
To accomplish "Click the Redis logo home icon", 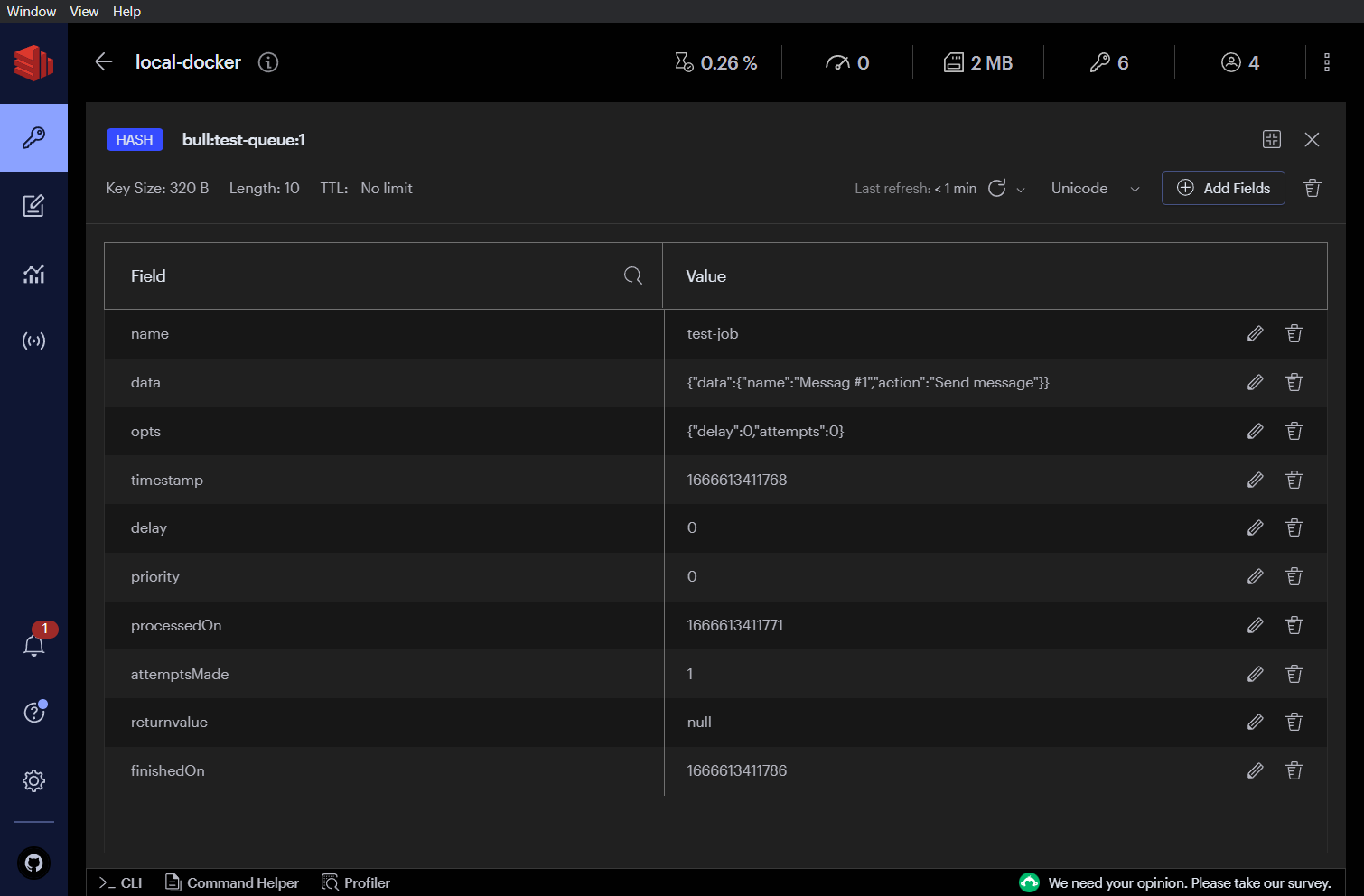I will tap(33, 63).
